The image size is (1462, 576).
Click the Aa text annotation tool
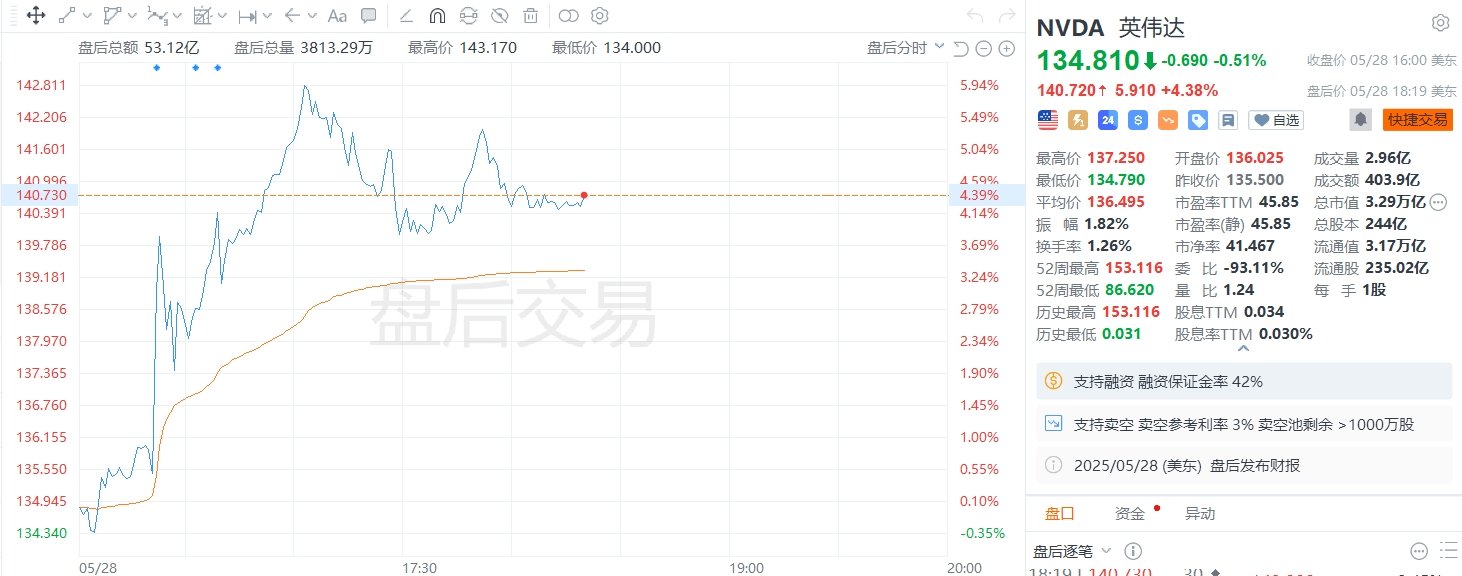(337, 15)
